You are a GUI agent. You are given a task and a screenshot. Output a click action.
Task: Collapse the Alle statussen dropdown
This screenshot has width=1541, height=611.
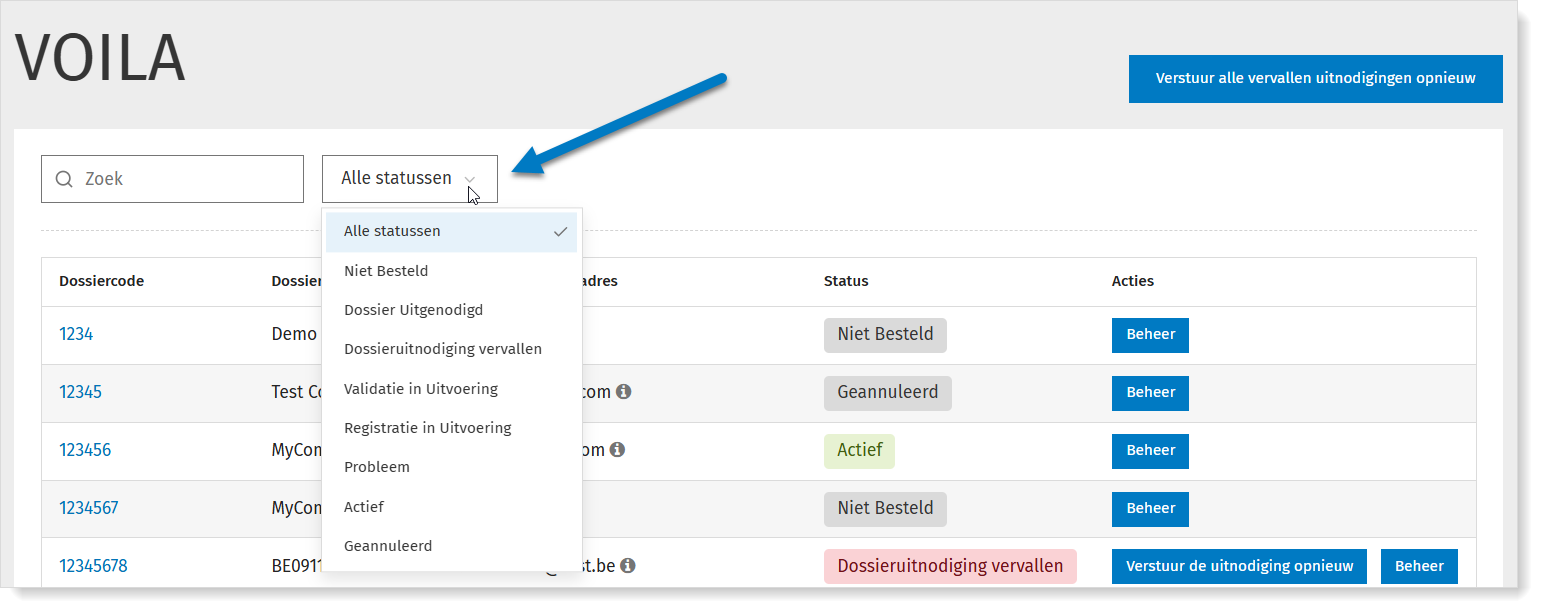click(410, 179)
